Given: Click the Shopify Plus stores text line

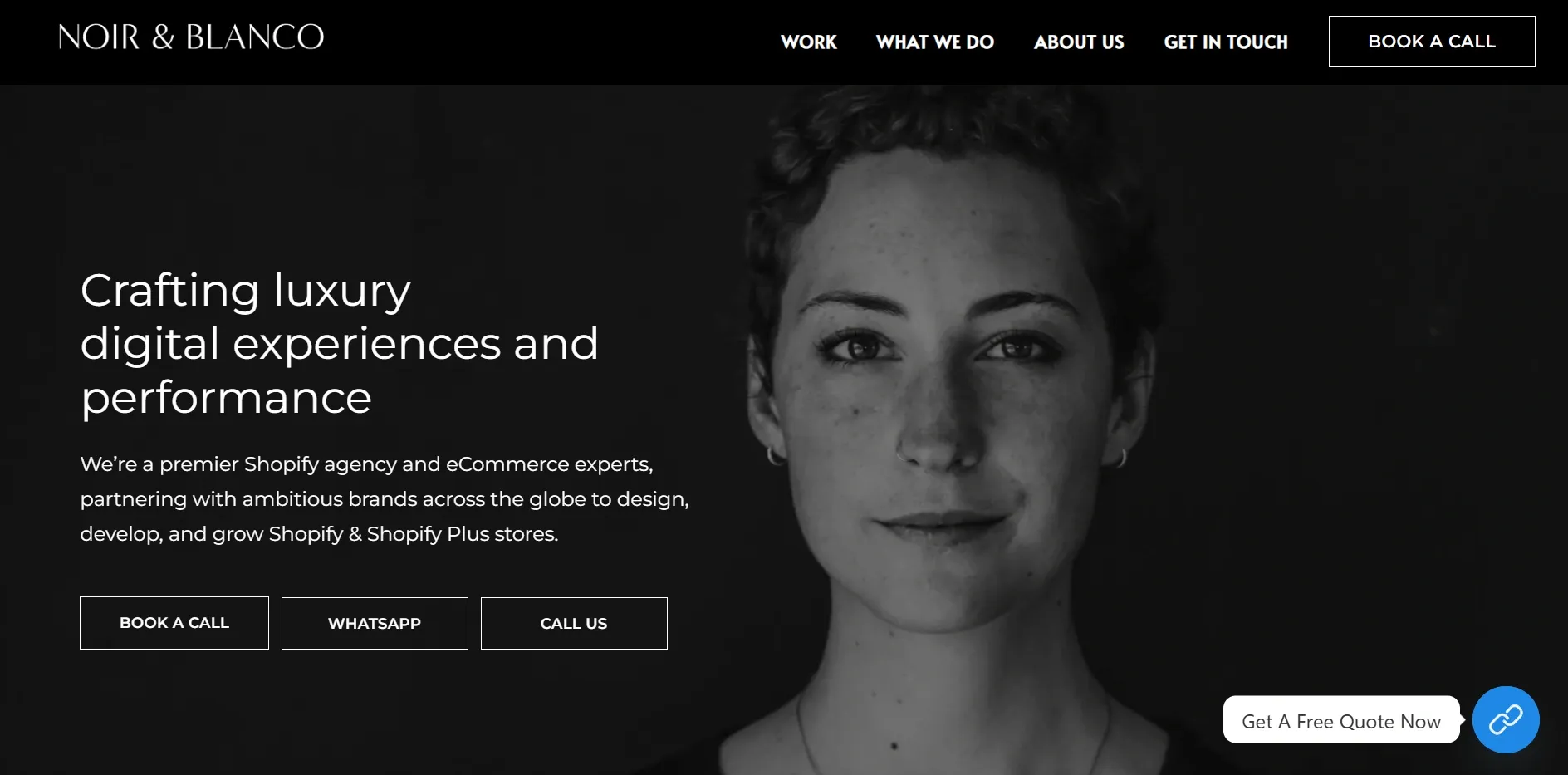Looking at the screenshot, I should pos(319,534).
